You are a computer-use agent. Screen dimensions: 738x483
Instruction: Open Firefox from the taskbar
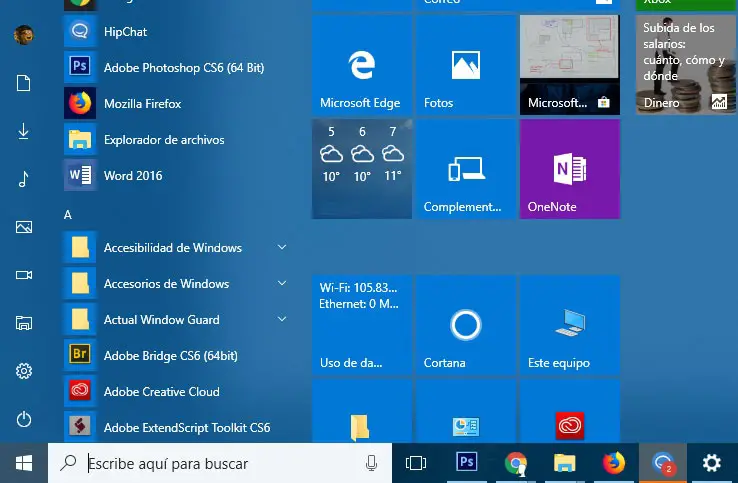coord(614,463)
